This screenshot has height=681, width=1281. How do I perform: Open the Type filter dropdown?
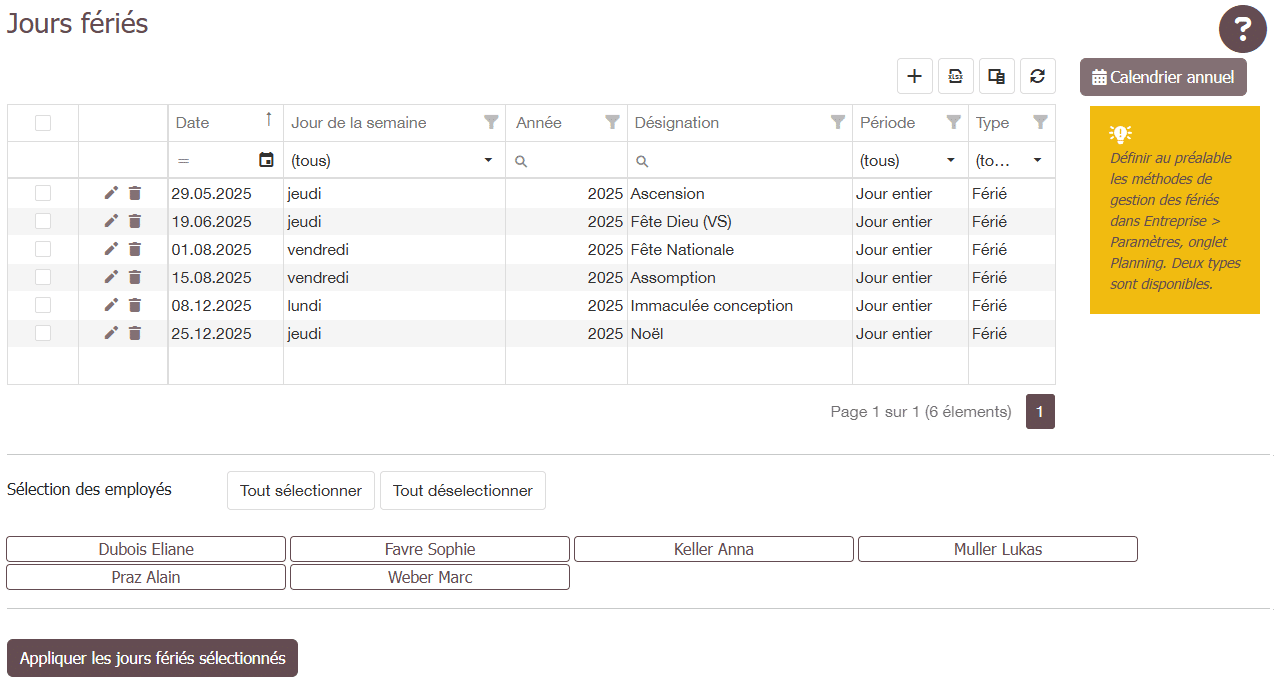1037,160
